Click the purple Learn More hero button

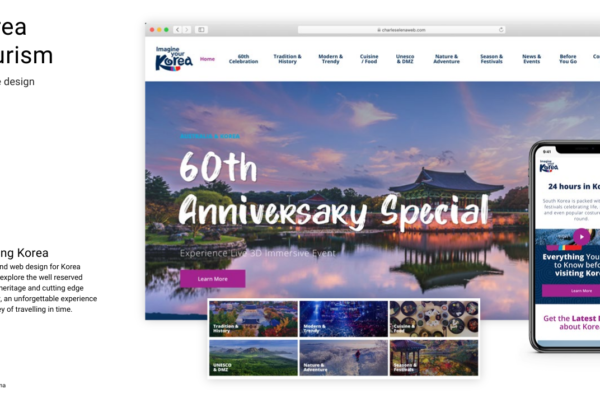213,279
